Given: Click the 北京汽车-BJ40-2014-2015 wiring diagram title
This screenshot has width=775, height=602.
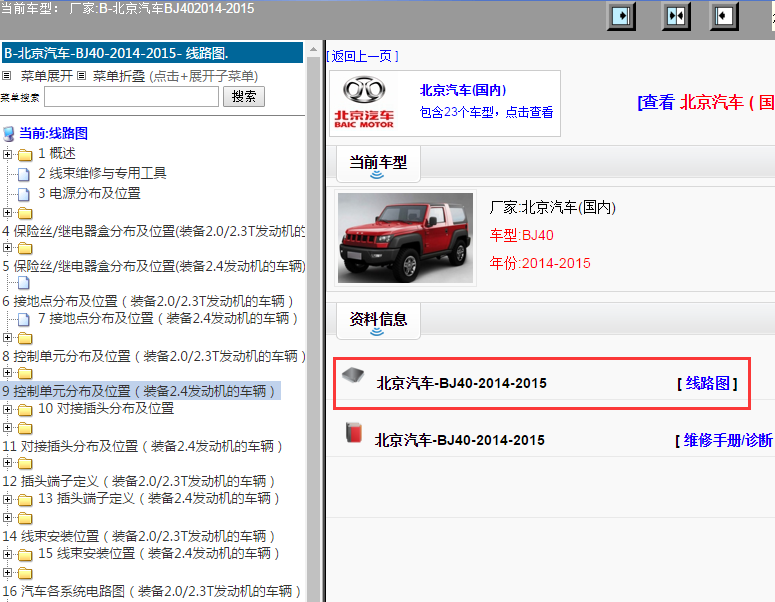Looking at the screenshot, I should click(462, 383).
